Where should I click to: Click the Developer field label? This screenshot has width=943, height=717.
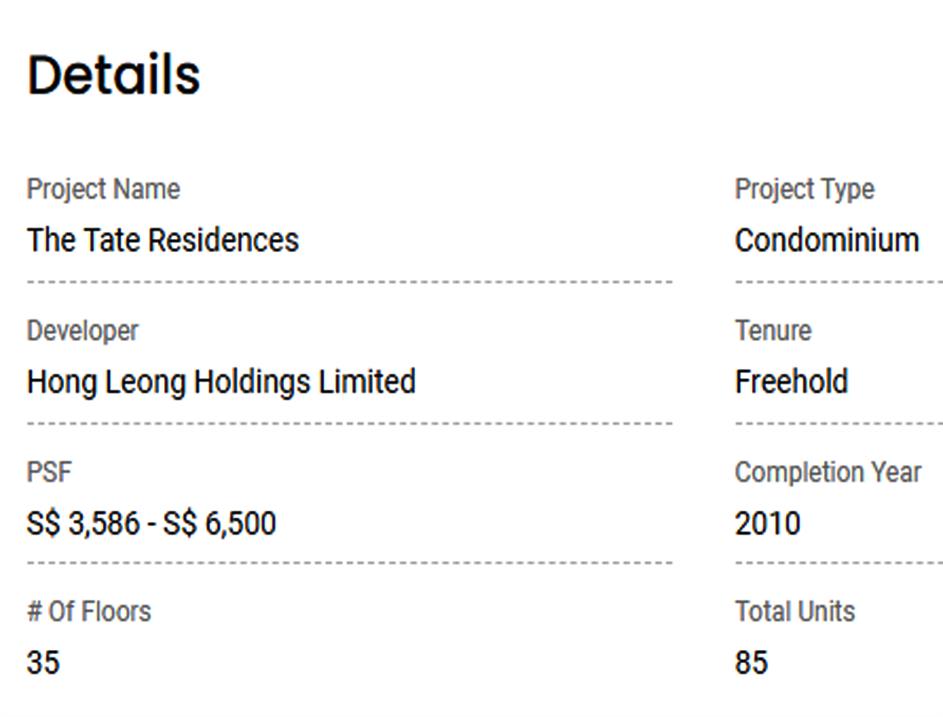(82, 331)
